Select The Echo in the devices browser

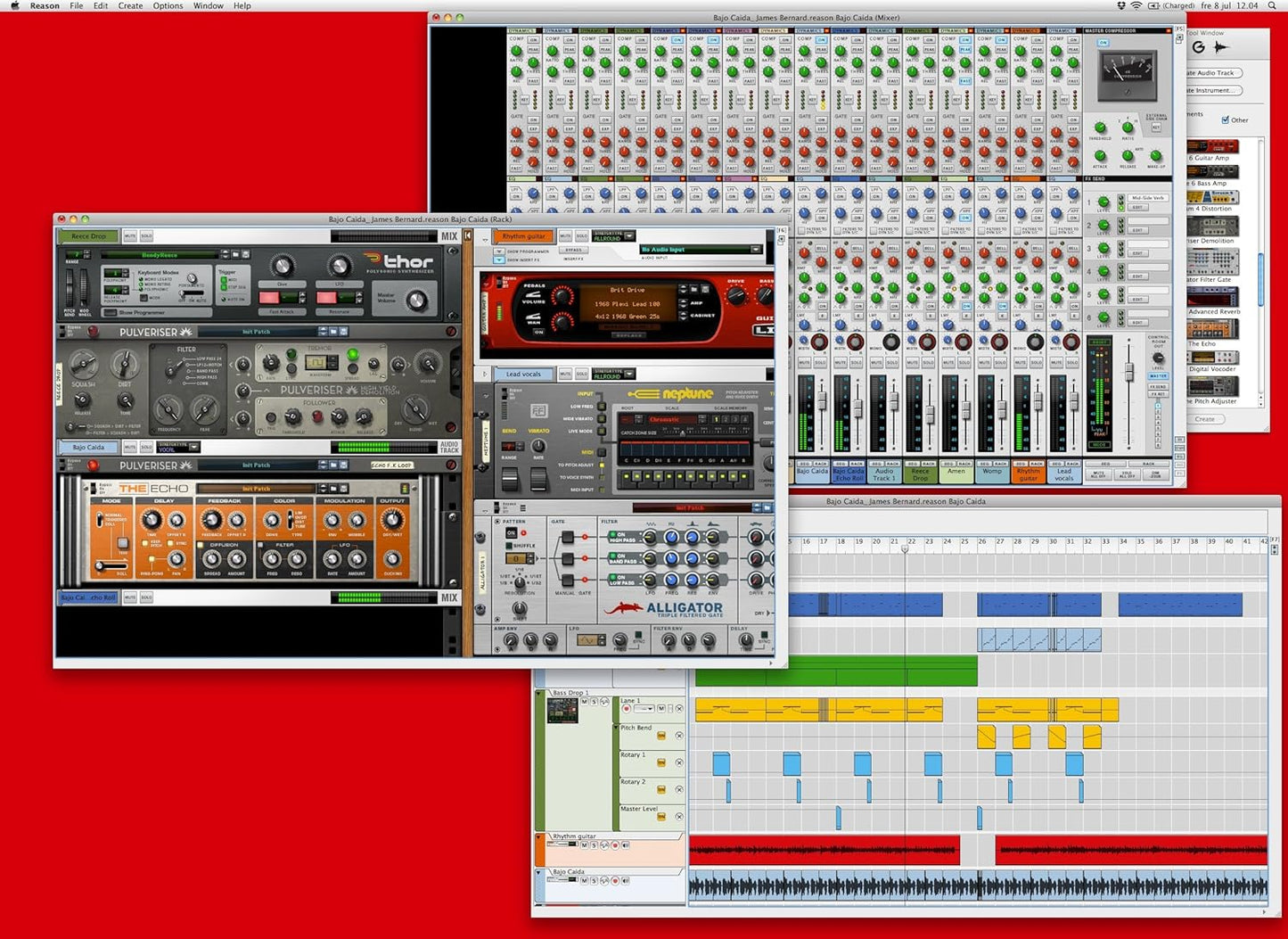(x=1211, y=332)
